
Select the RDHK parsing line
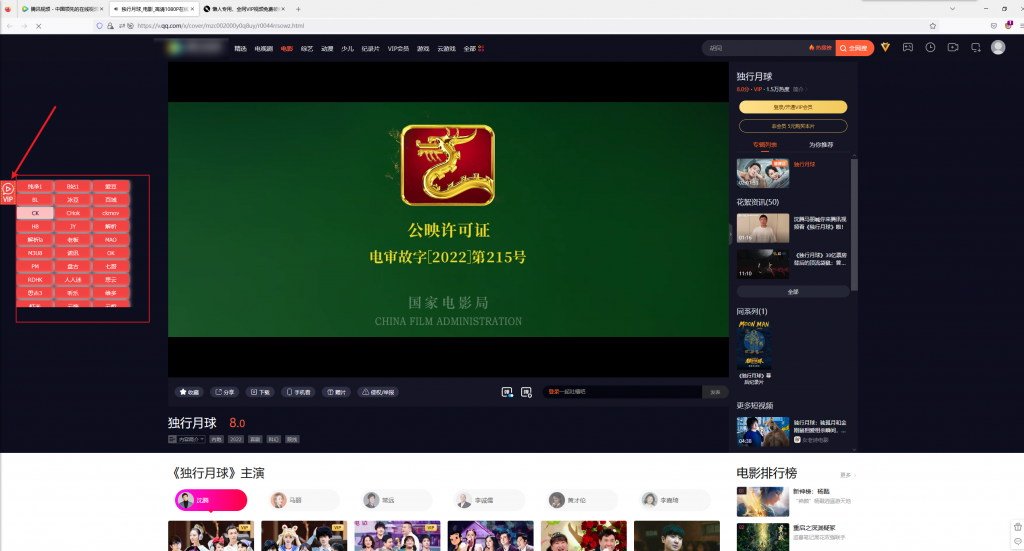35,279
